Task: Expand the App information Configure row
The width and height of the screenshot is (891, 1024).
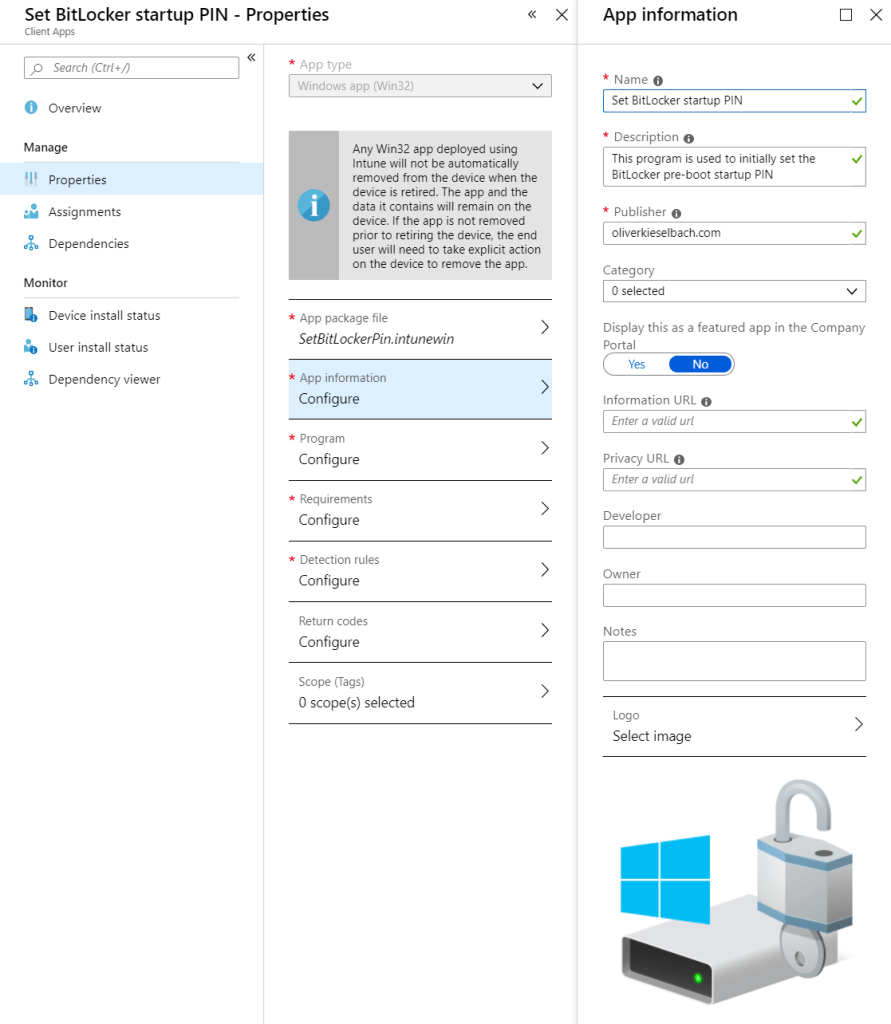Action: [x=419, y=389]
